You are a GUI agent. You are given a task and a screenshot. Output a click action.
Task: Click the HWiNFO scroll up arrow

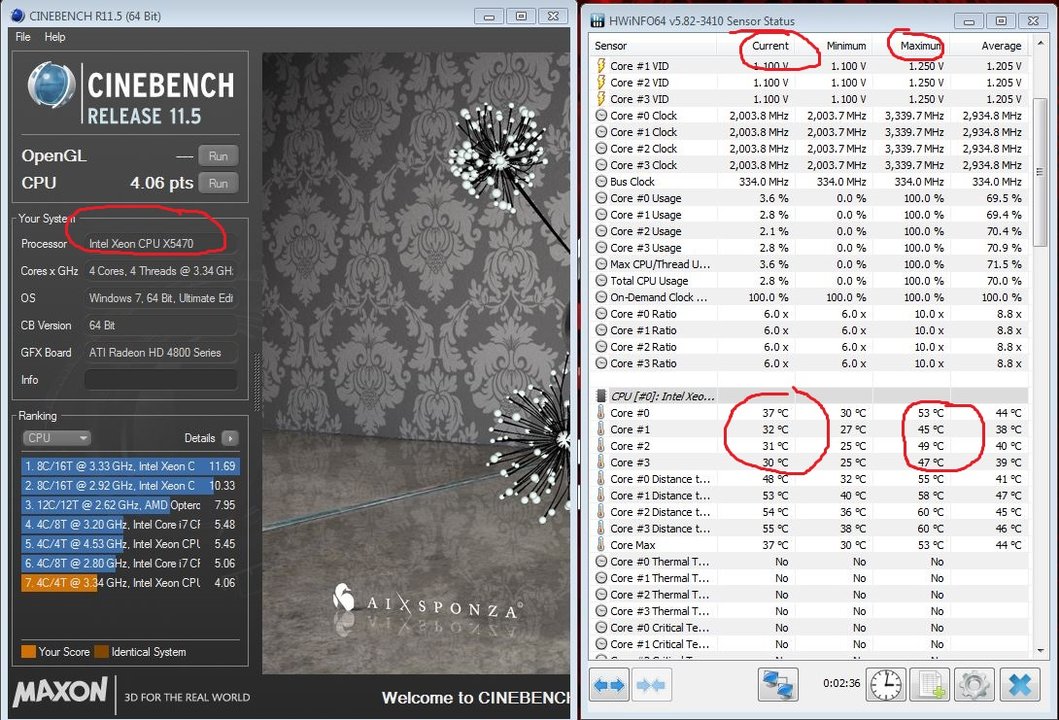click(1040, 45)
